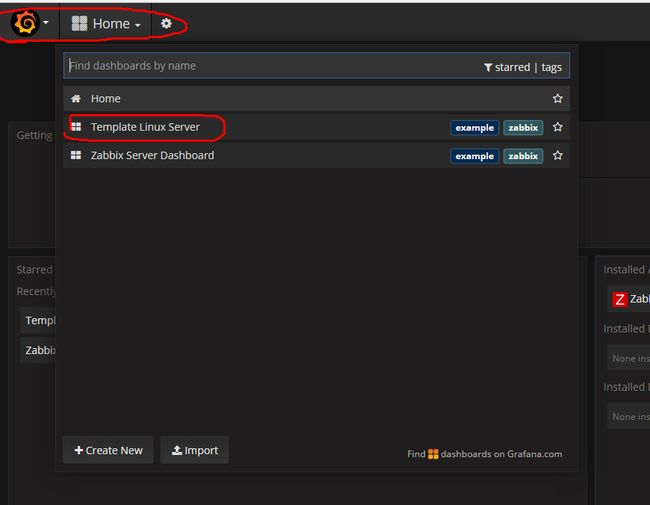
Task: Click the Create New button
Action: [108, 450]
